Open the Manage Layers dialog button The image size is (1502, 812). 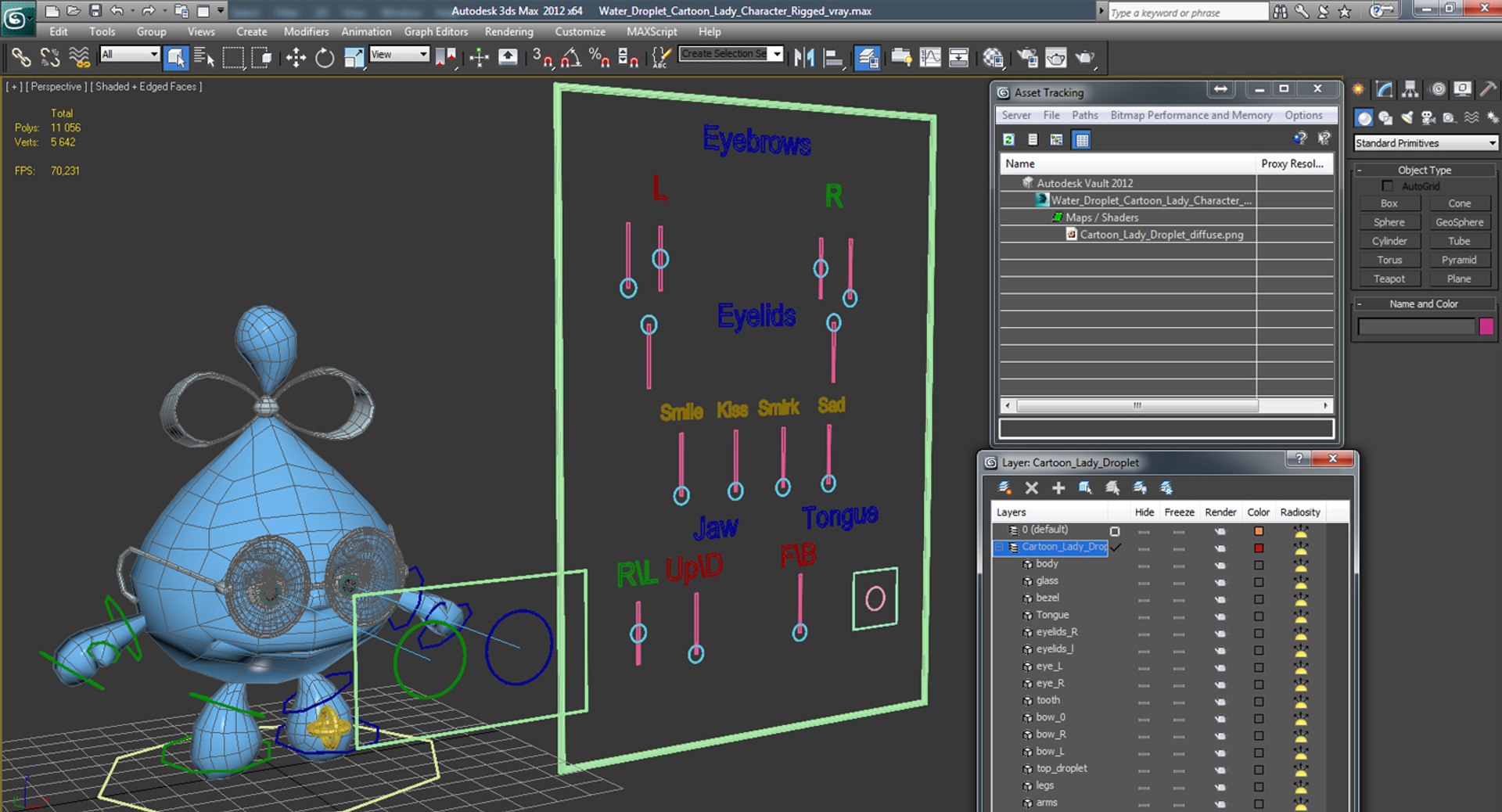868,57
